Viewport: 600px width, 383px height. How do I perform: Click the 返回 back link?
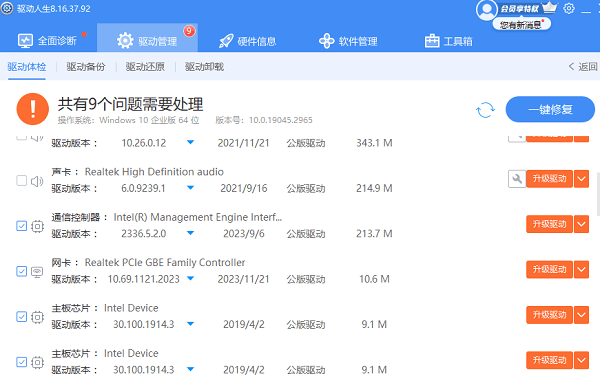pos(583,67)
